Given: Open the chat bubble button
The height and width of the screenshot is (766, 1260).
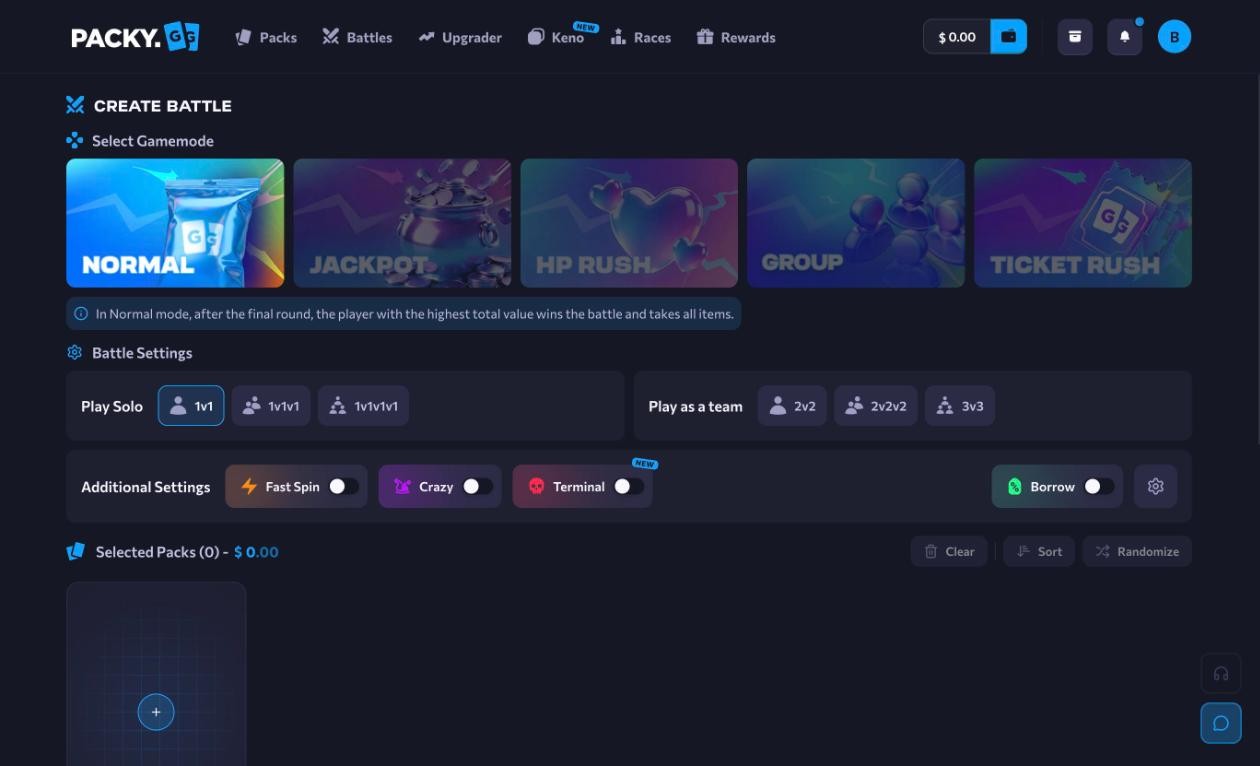Looking at the screenshot, I should point(1221,723).
